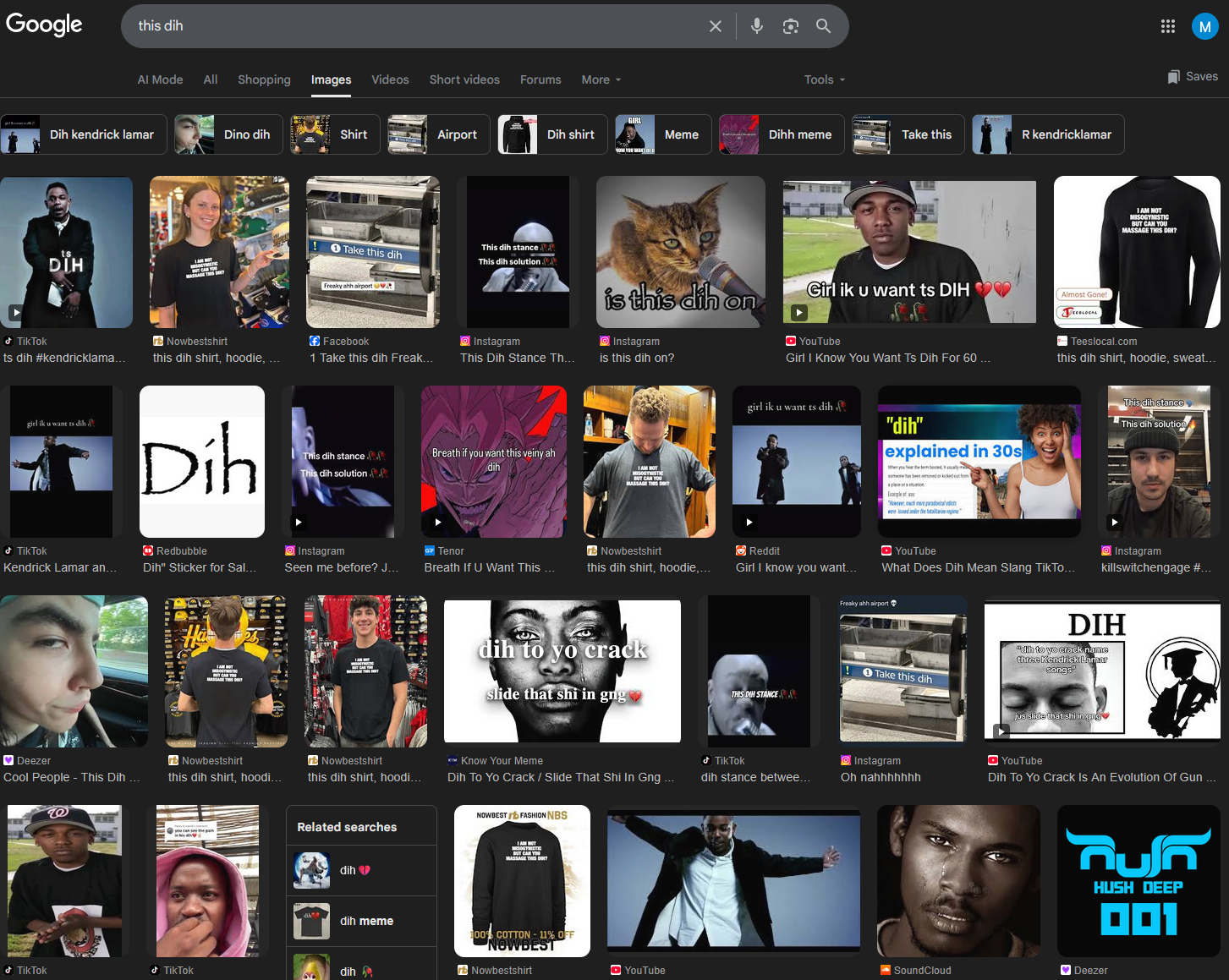This screenshot has width=1229, height=980.
Task: Filter by 'Dih shirt' chip
Action: coord(552,134)
